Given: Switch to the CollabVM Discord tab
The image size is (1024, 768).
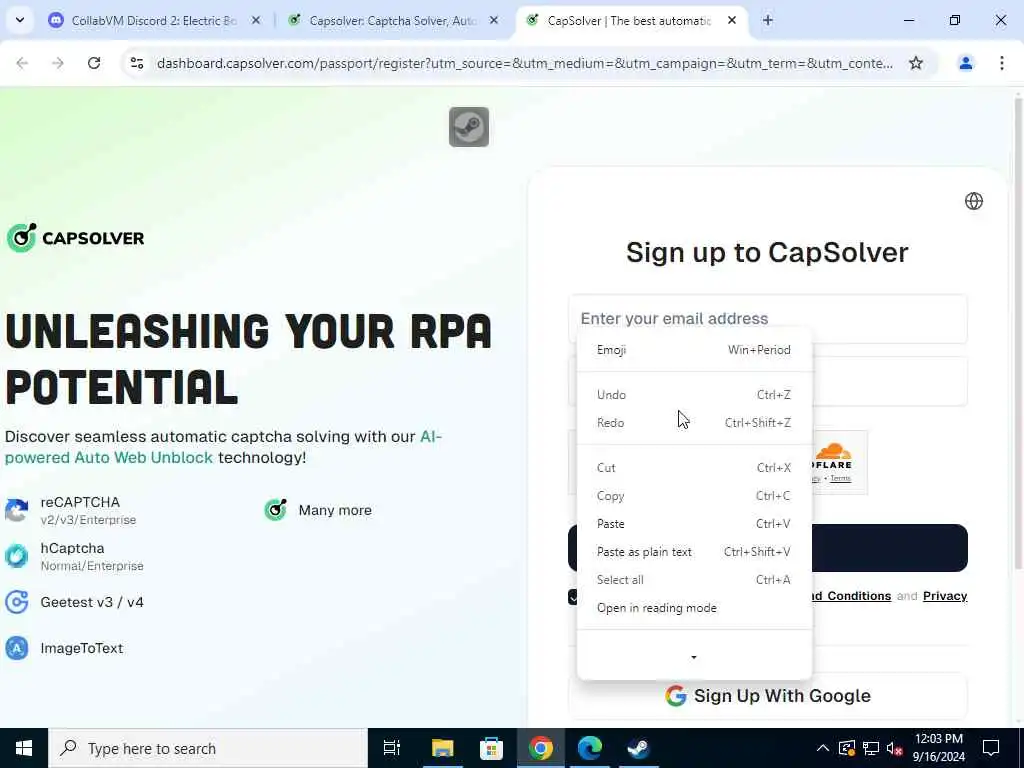Looking at the screenshot, I should coord(153,20).
